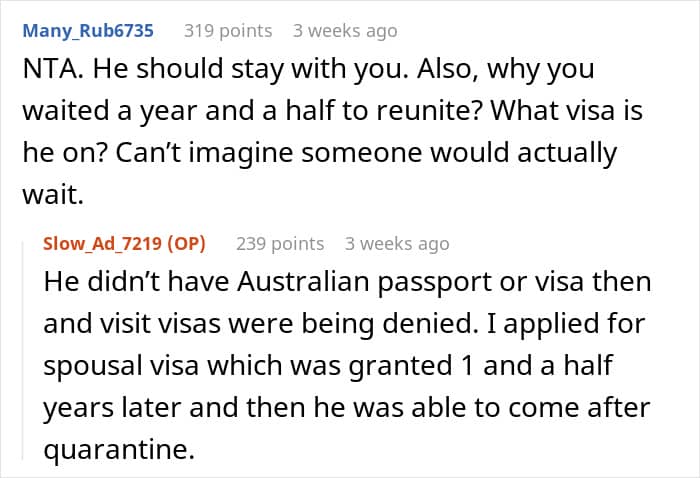700x478 pixels.
Task: Open the top comment's "3 weeks ago" timestamp
Action: click(x=345, y=30)
